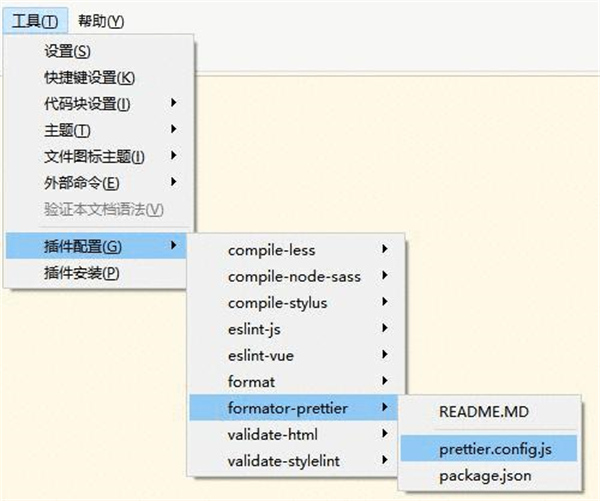Expand the 主题(T) submenu
The image size is (600, 501).
[99, 130]
